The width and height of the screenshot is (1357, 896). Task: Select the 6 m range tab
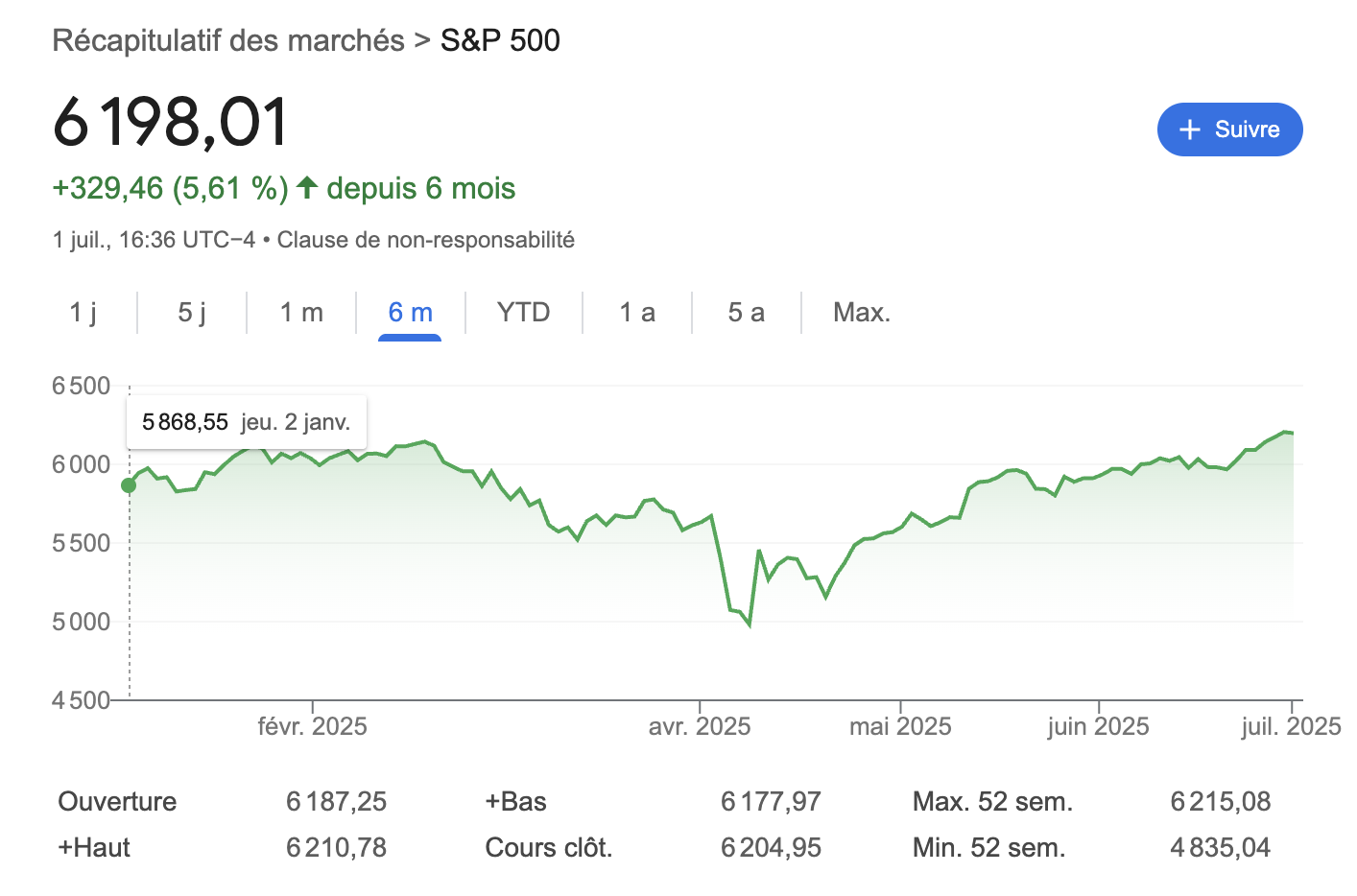[x=410, y=313]
